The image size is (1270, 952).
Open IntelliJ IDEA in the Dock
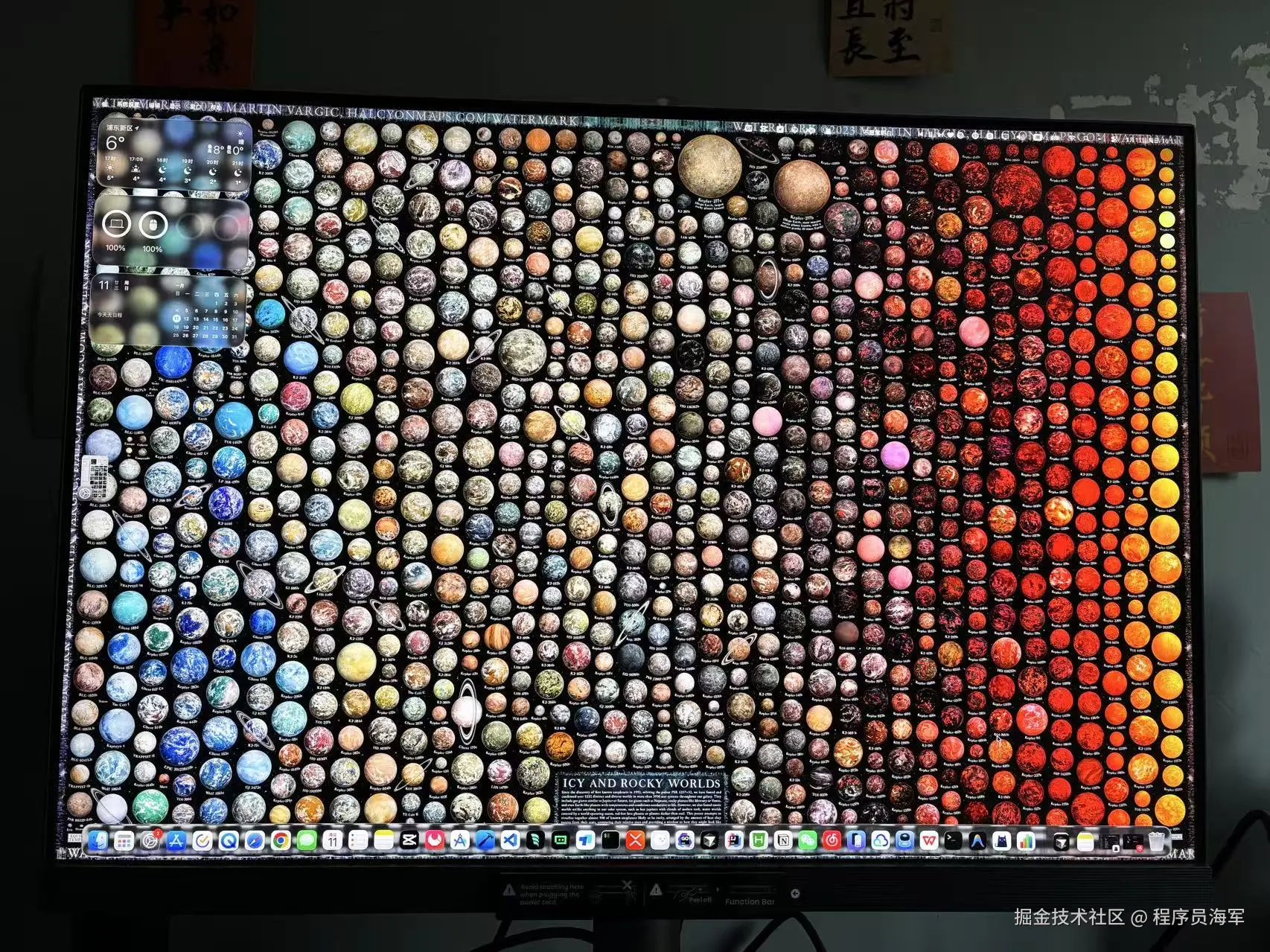click(x=734, y=840)
